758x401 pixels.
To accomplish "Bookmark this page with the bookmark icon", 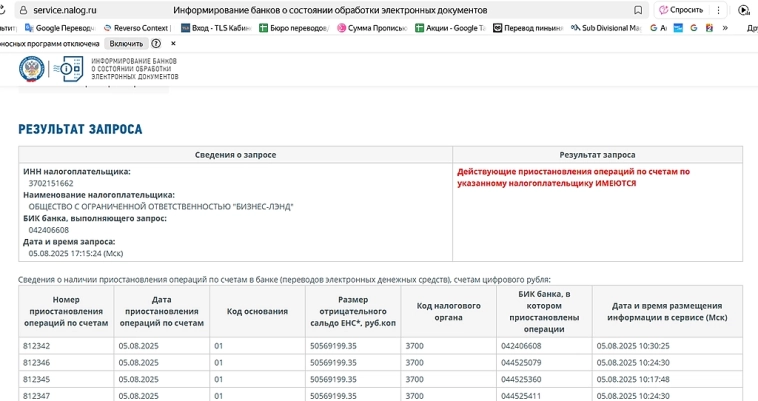I will click(x=638, y=10).
